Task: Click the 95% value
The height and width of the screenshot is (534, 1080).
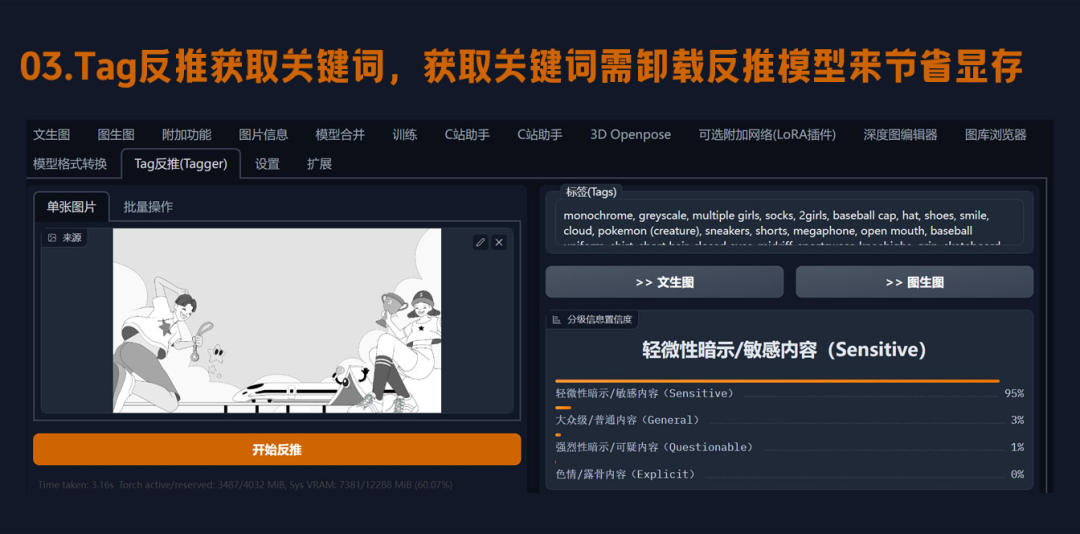Action: pos(1014,393)
